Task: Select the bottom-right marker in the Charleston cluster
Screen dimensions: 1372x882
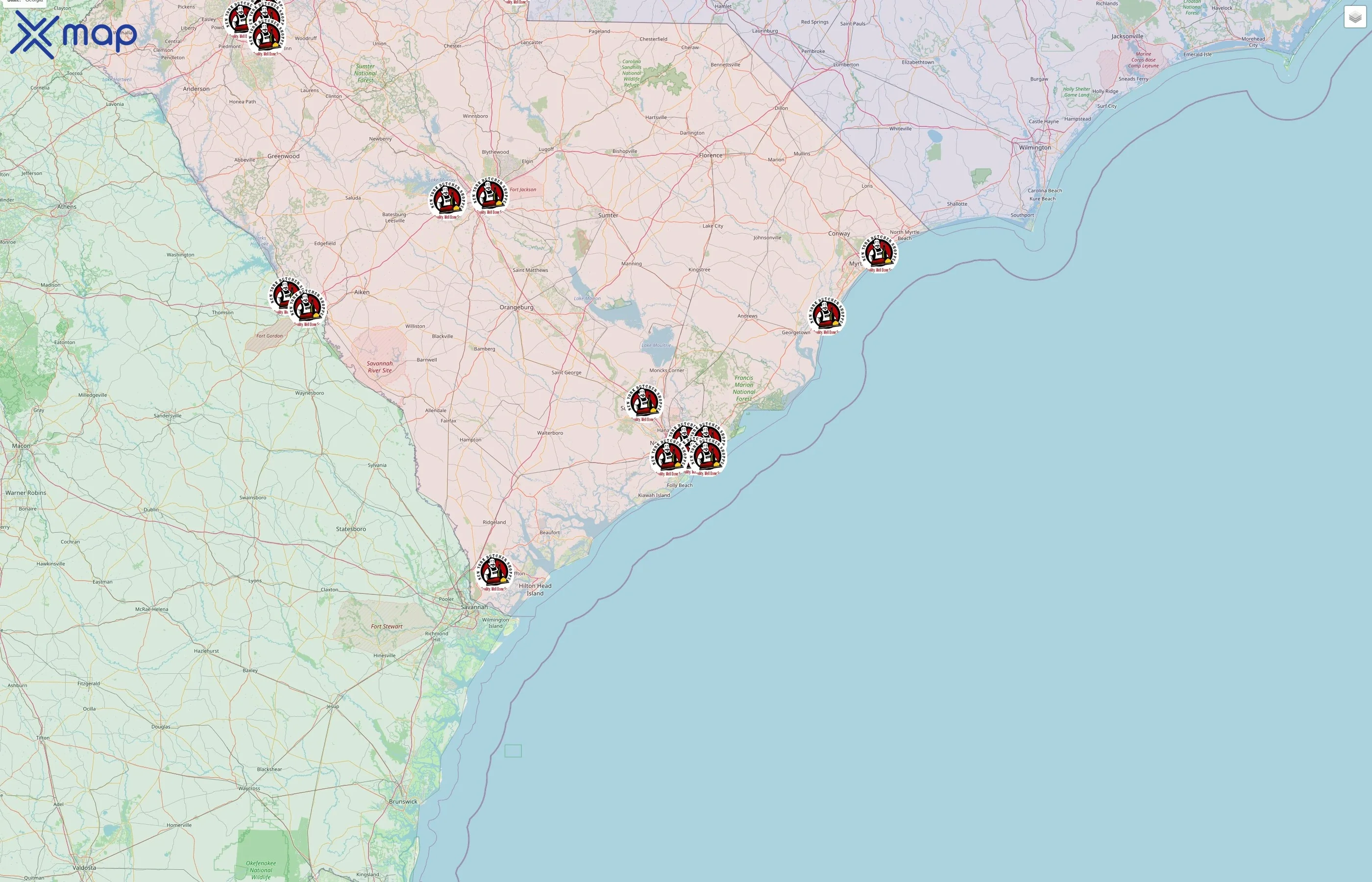Action: [709, 457]
